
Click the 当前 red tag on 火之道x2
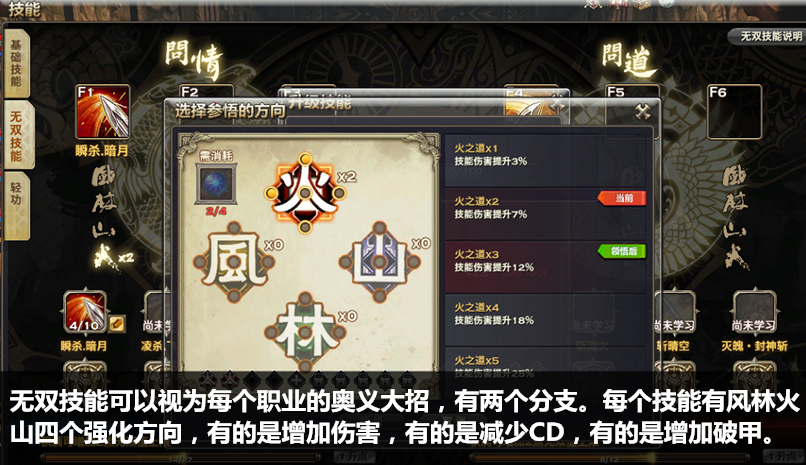[622, 198]
